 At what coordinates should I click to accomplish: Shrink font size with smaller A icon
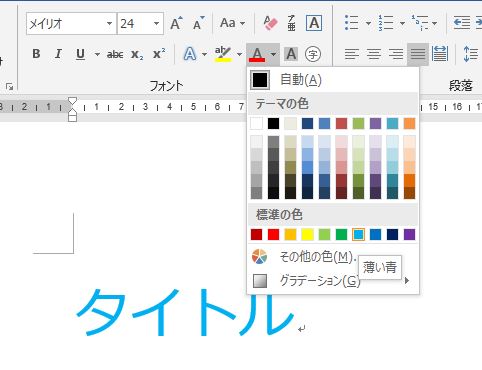point(199,23)
